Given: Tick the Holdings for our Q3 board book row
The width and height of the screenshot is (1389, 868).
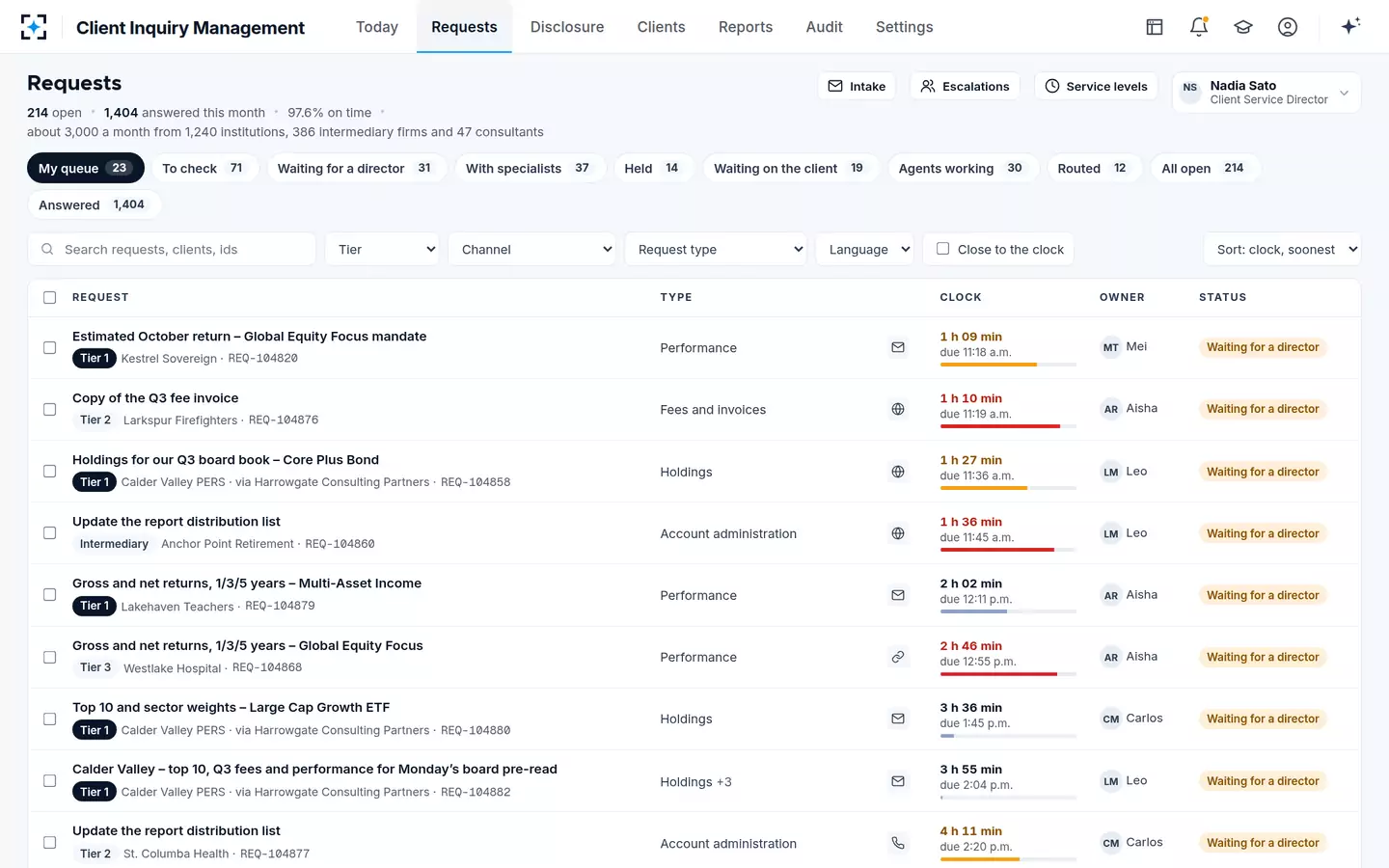Looking at the screenshot, I should 50,472.
